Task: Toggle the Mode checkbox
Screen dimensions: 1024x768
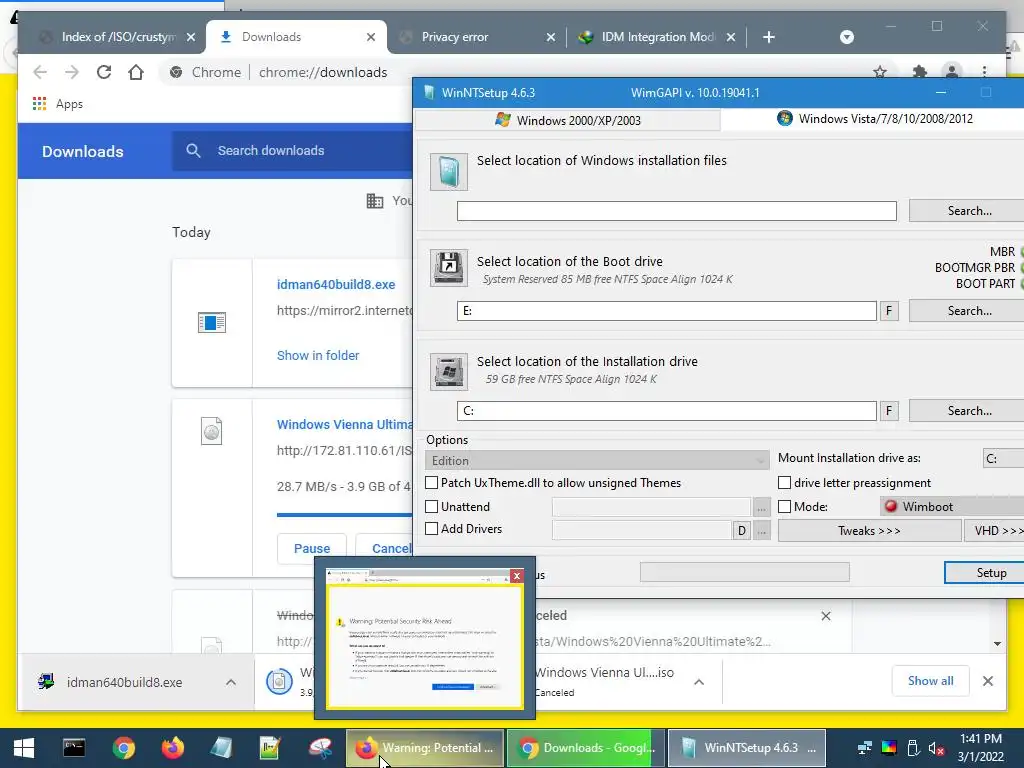Action: [x=785, y=506]
